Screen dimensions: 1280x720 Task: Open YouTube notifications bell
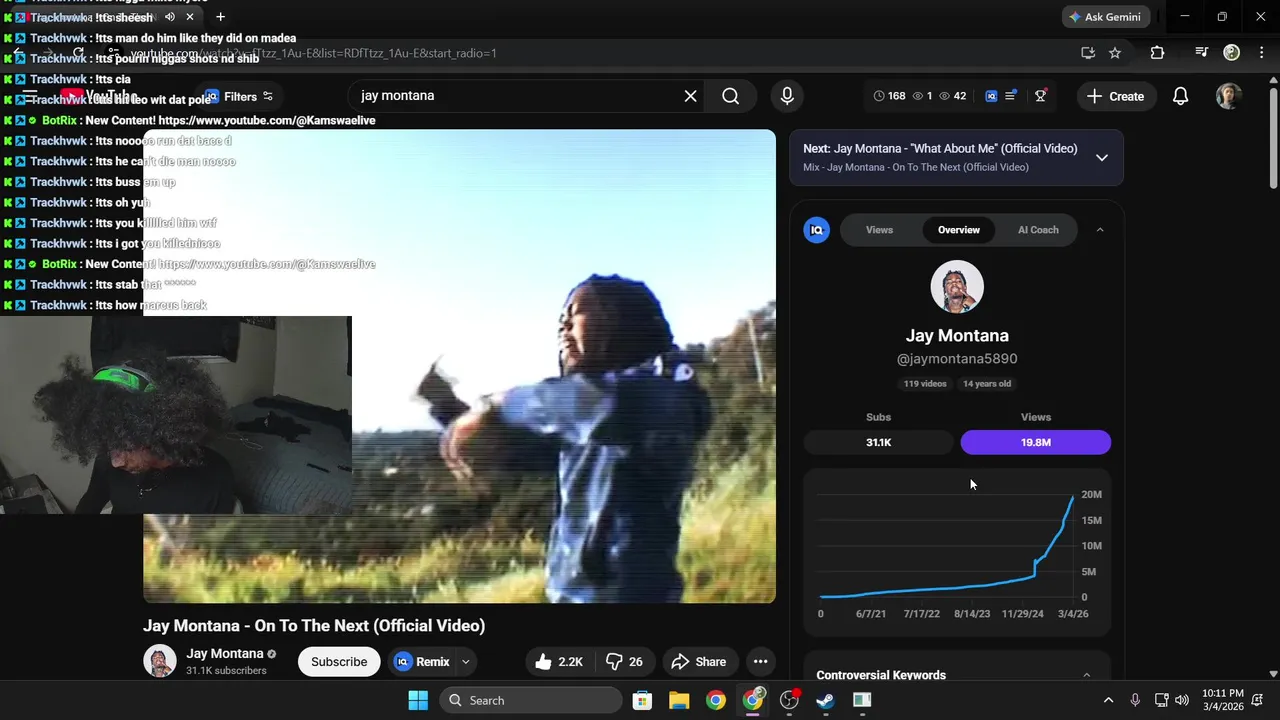(x=1181, y=96)
